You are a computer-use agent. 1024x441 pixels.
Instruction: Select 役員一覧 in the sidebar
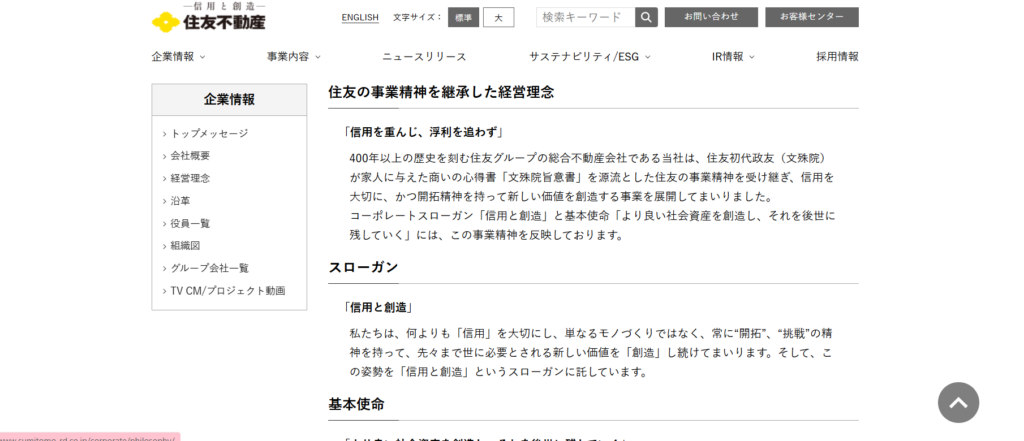click(190, 223)
